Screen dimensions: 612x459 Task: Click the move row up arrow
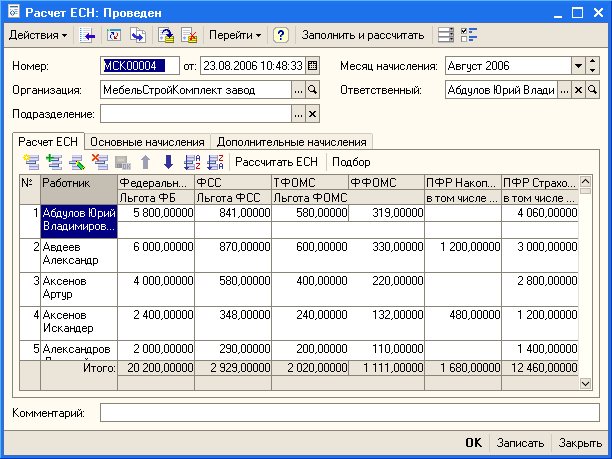[146, 162]
